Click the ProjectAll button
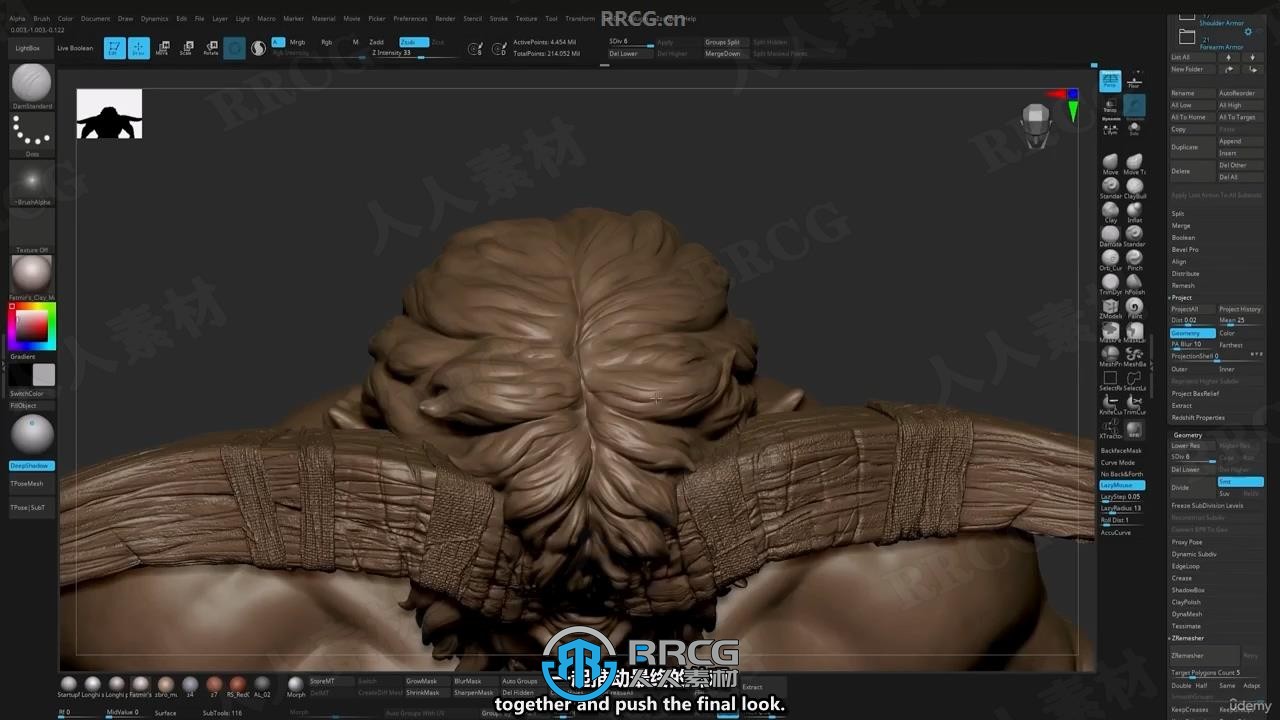This screenshot has height=720, width=1280. [1193, 309]
